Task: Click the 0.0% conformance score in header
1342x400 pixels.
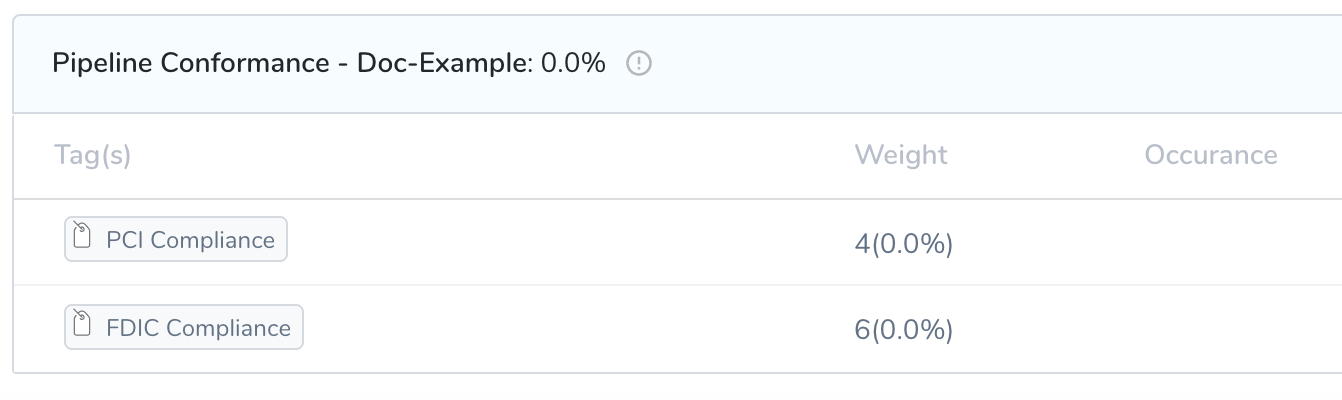Action: click(x=573, y=64)
